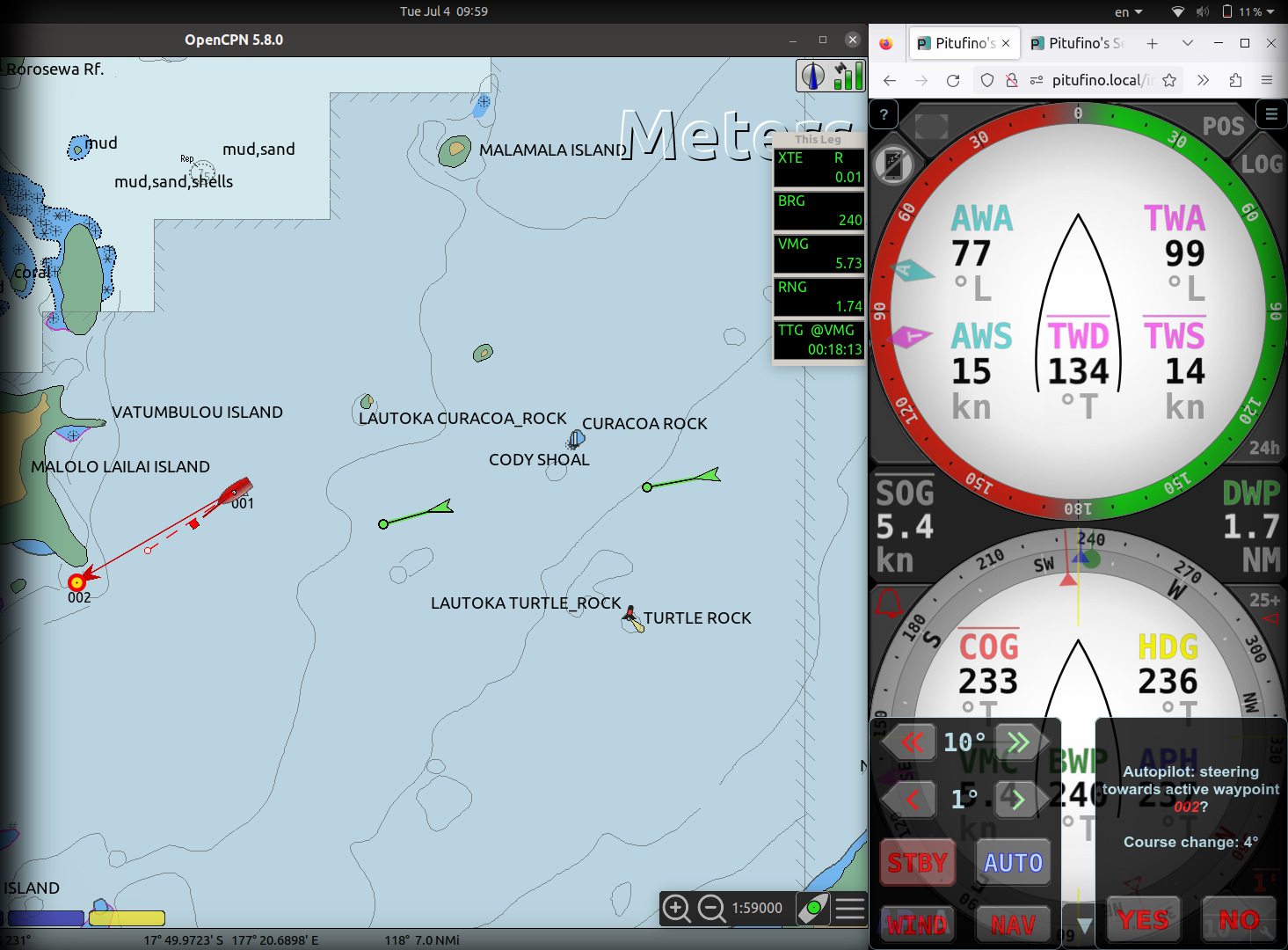Image resolution: width=1288 pixels, height=950 pixels.
Task: Tap the fullscreen square icon in Pitufino
Action: 931,126
